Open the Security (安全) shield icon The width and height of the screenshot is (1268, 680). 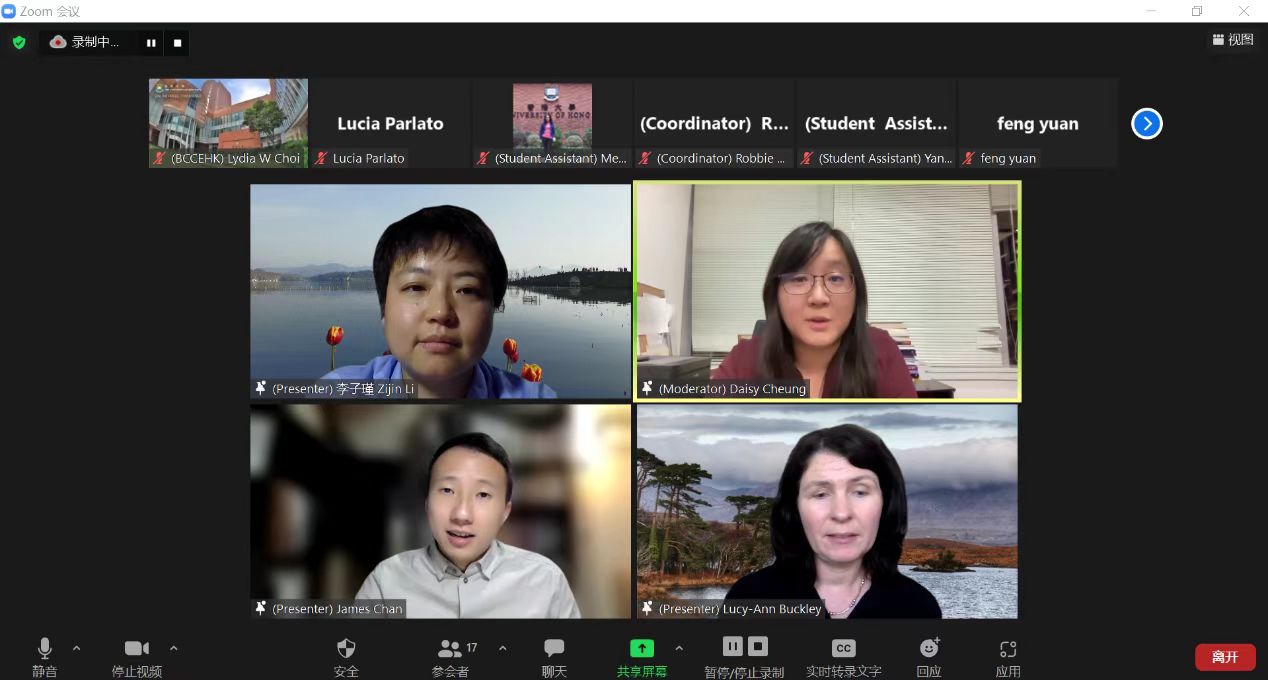(x=346, y=648)
